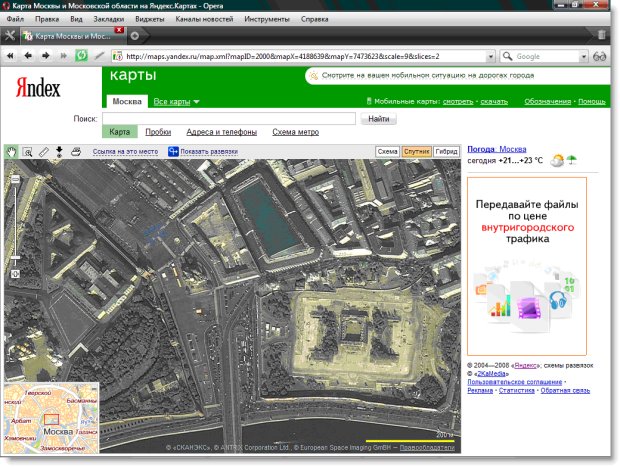Switch map view to Спутник
Image resolution: width=620 pixels, height=467 pixels.
coord(416,151)
